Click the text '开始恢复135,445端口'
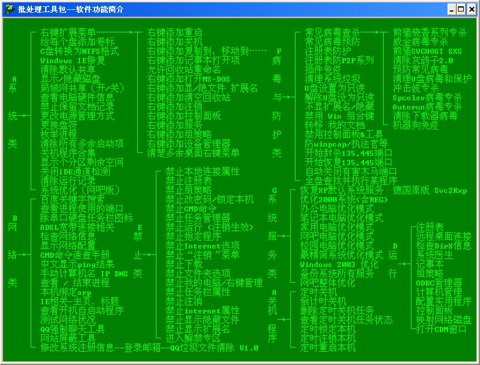This screenshot has height=365, width=480. click(348, 163)
